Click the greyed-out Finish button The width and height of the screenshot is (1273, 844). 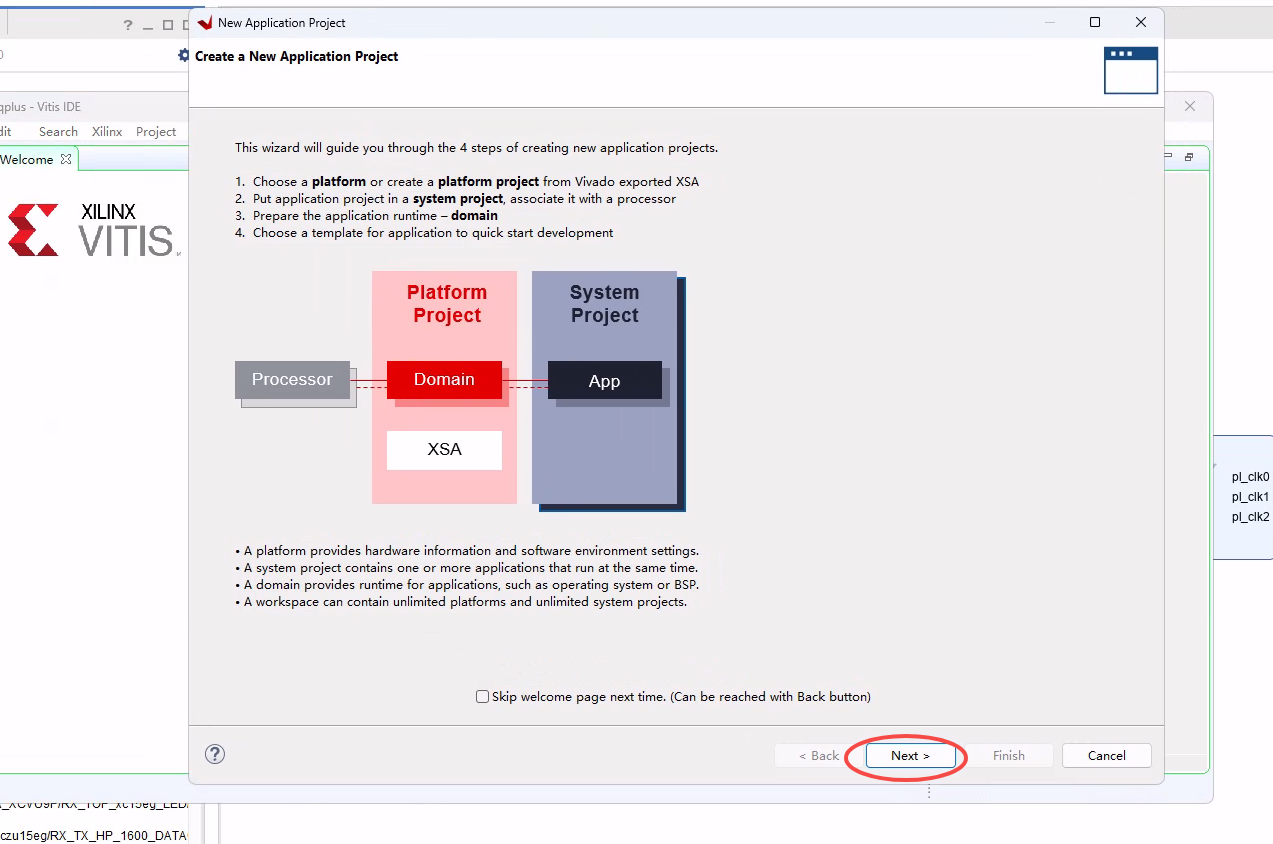[1008, 756]
